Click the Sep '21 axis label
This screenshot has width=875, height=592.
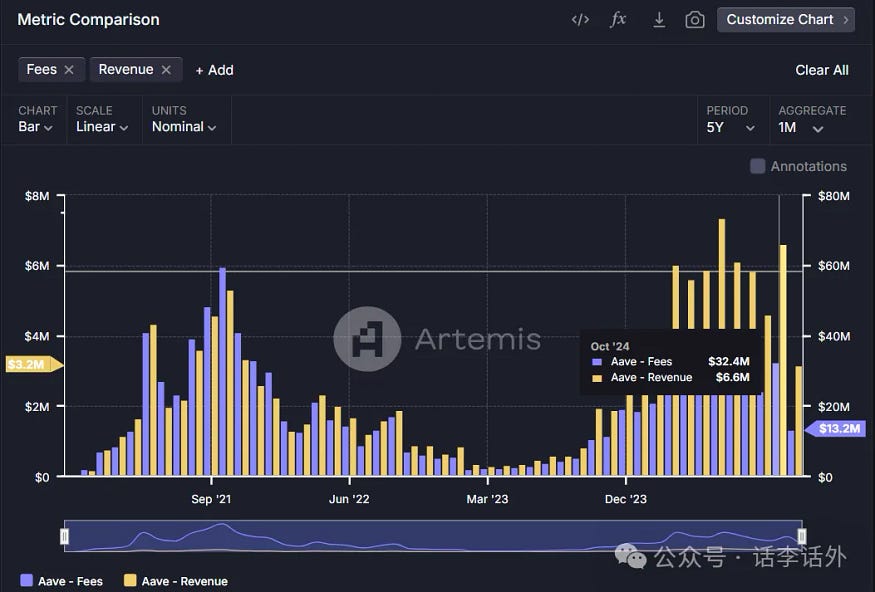pyautogui.click(x=211, y=499)
